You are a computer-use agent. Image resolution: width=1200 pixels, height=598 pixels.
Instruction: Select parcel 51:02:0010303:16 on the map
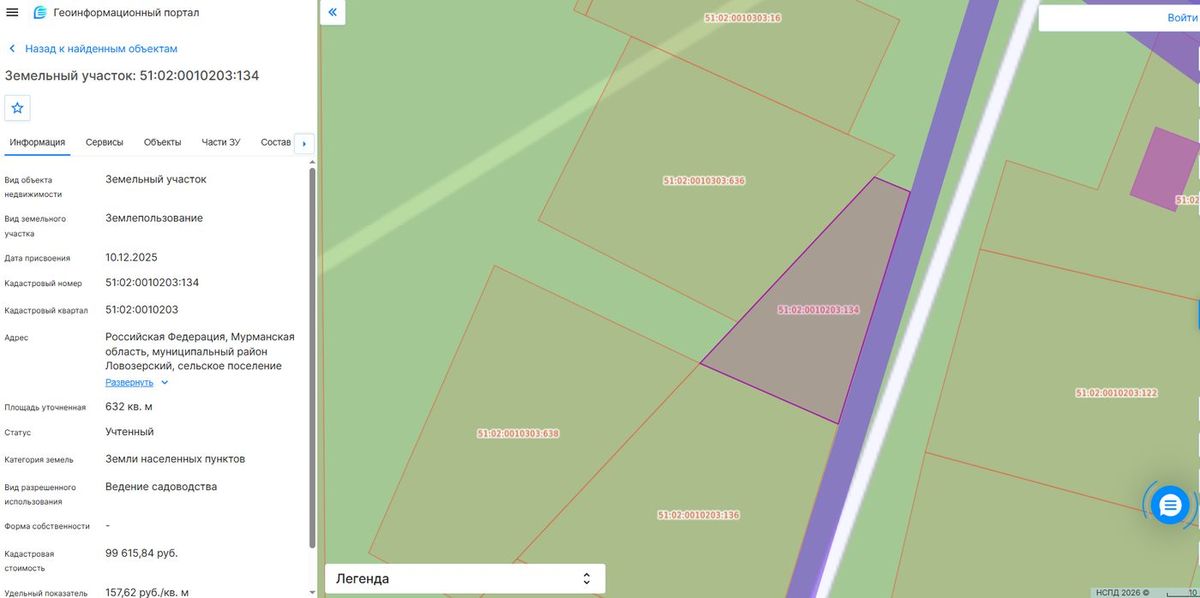(x=742, y=18)
